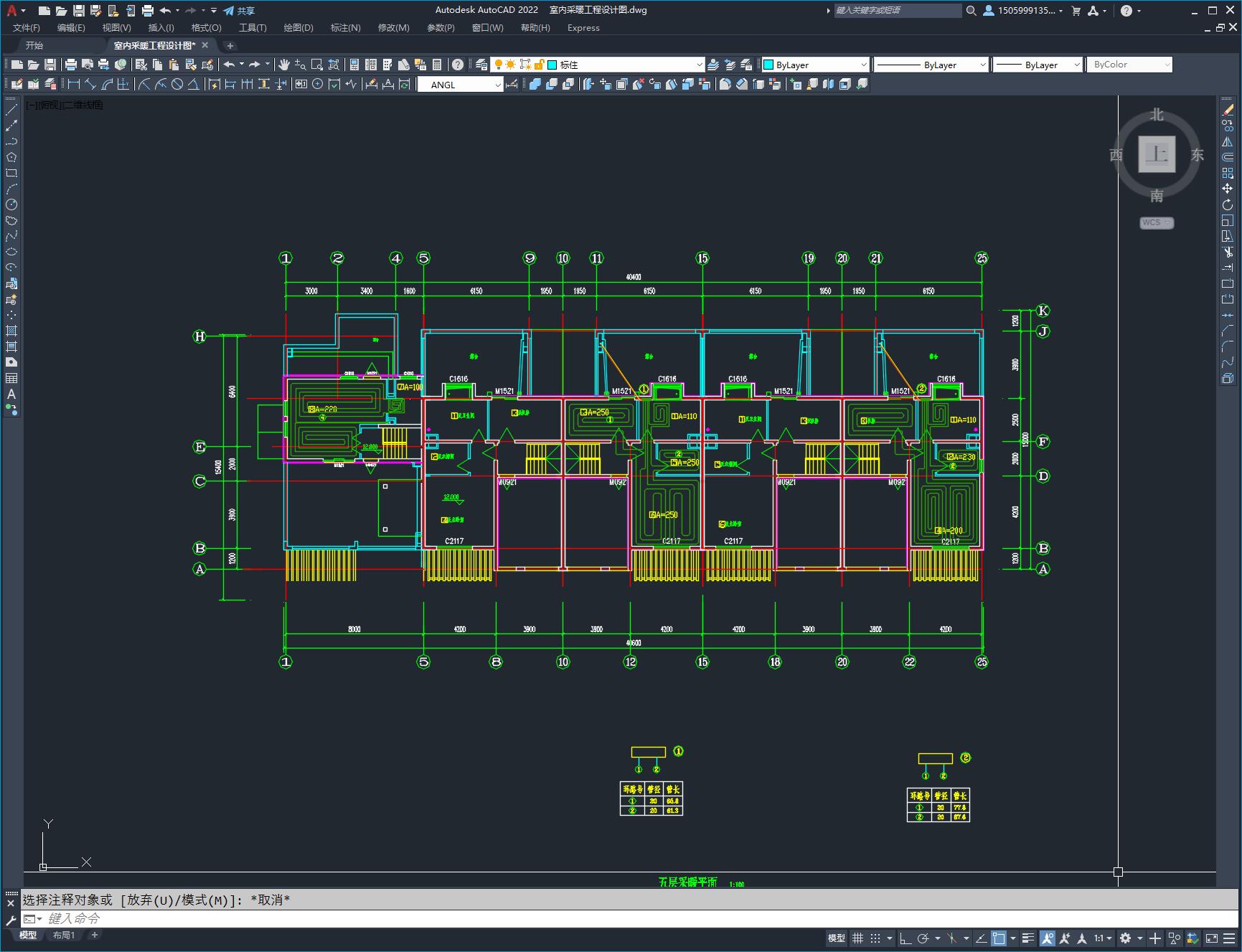Open the ANGL dimension style dropdown

[x=460, y=85]
